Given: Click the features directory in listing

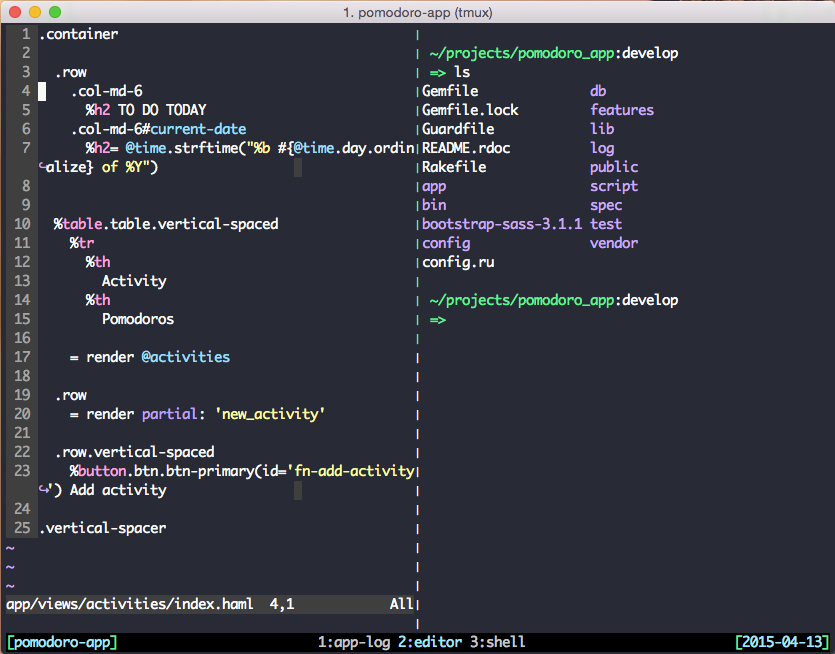Looking at the screenshot, I should [x=621, y=110].
